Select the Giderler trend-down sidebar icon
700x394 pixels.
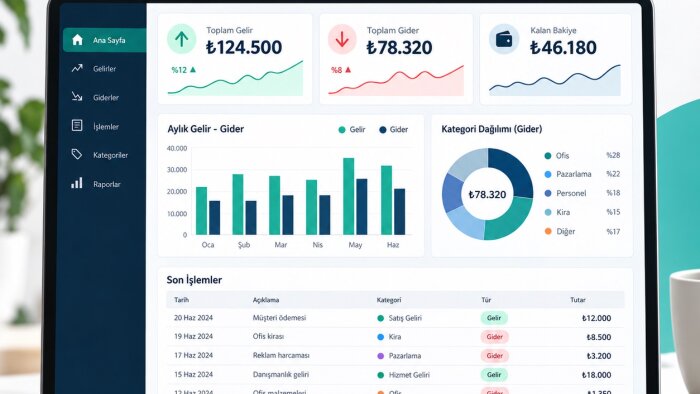pyautogui.click(x=77, y=97)
